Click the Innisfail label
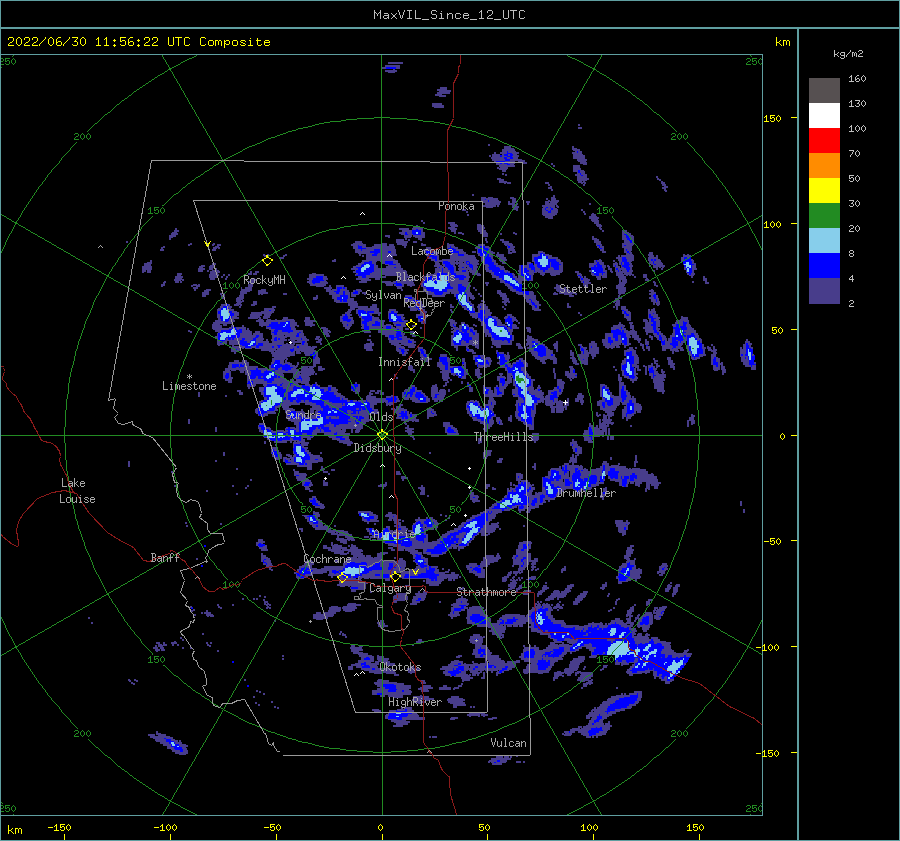The image size is (900, 841). pos(404,362)
